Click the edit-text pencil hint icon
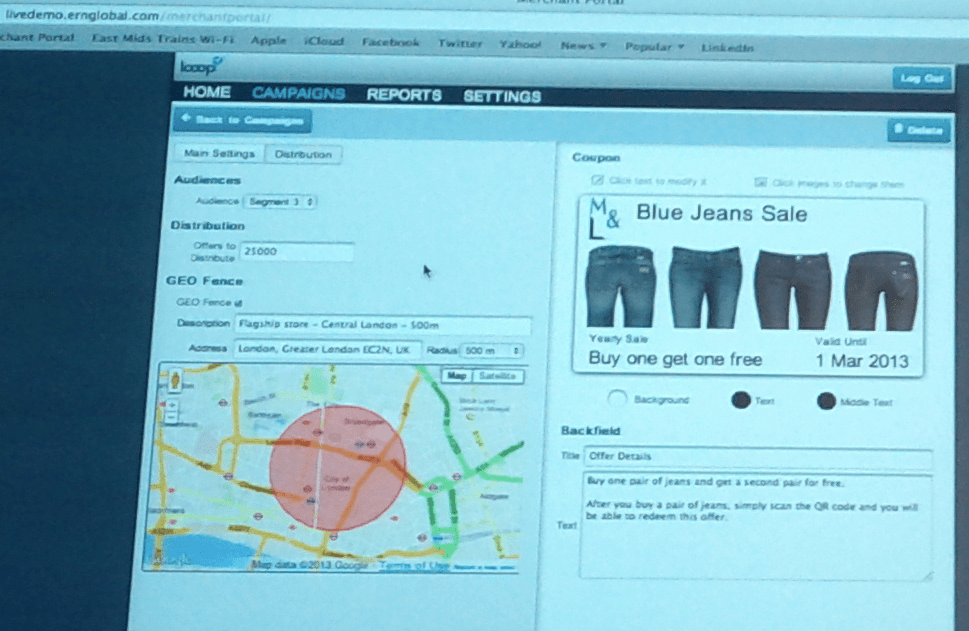 (598, 182)
